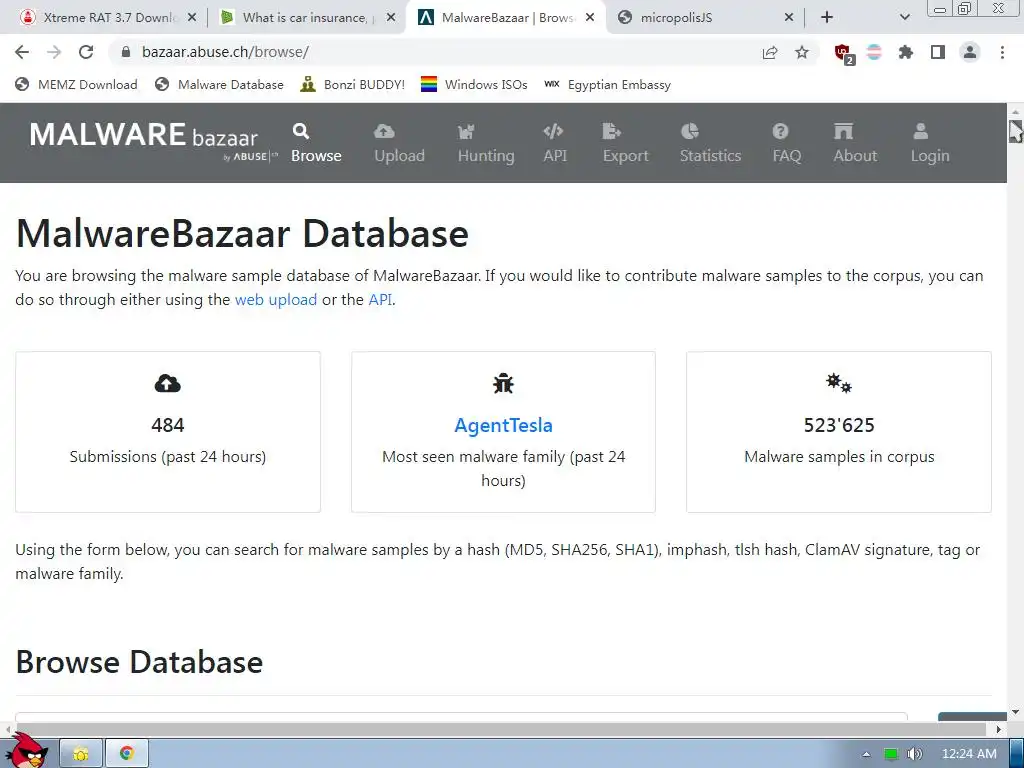Screen dimensions: 1024x768
Task: Click the virus icon above 523'625
Action: tap(839, 383)
